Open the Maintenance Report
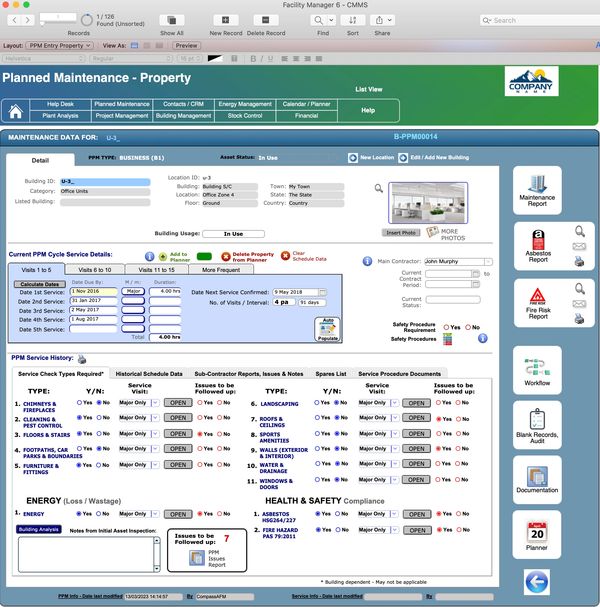This screenshot has height=607, width=600. pyautogui.click(x=537, y=190)
